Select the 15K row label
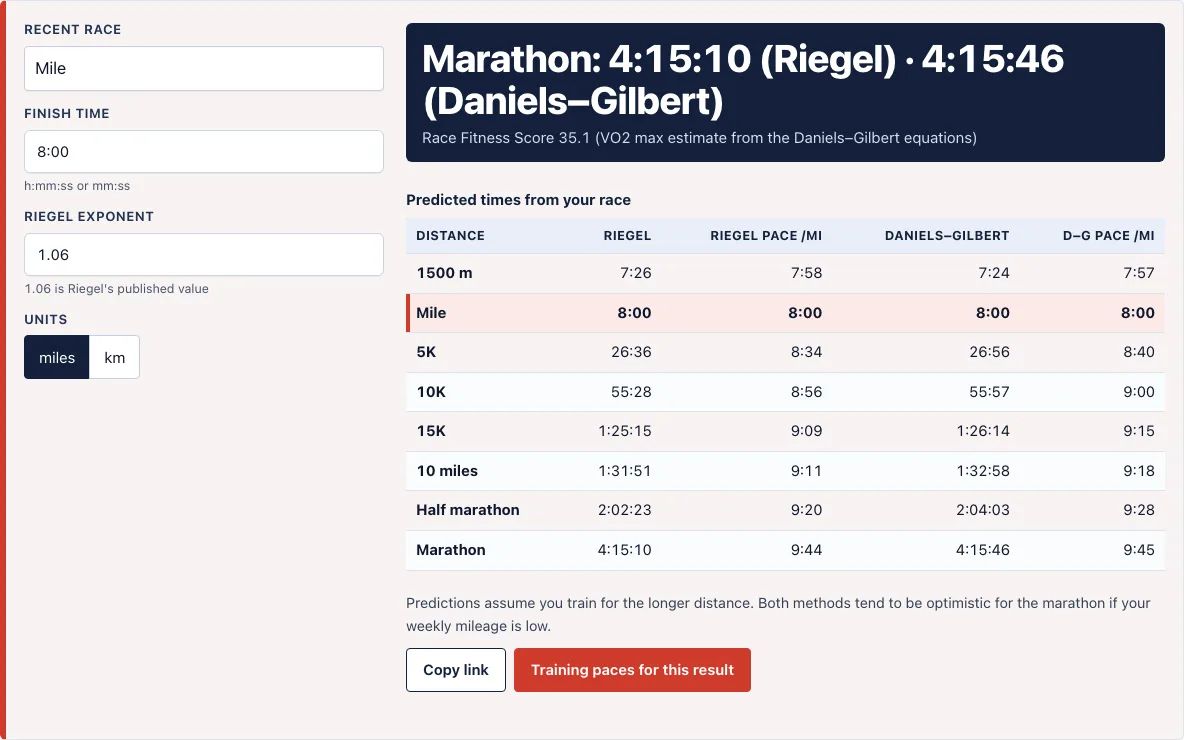1184x740 pixels. pyautogui.click(x=430, y=431)
